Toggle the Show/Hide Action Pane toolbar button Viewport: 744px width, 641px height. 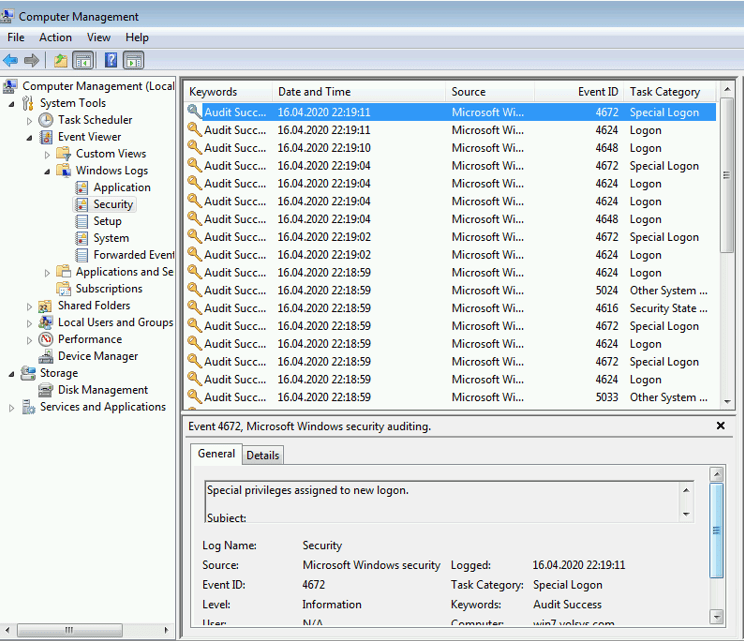[x=133, y=60]
